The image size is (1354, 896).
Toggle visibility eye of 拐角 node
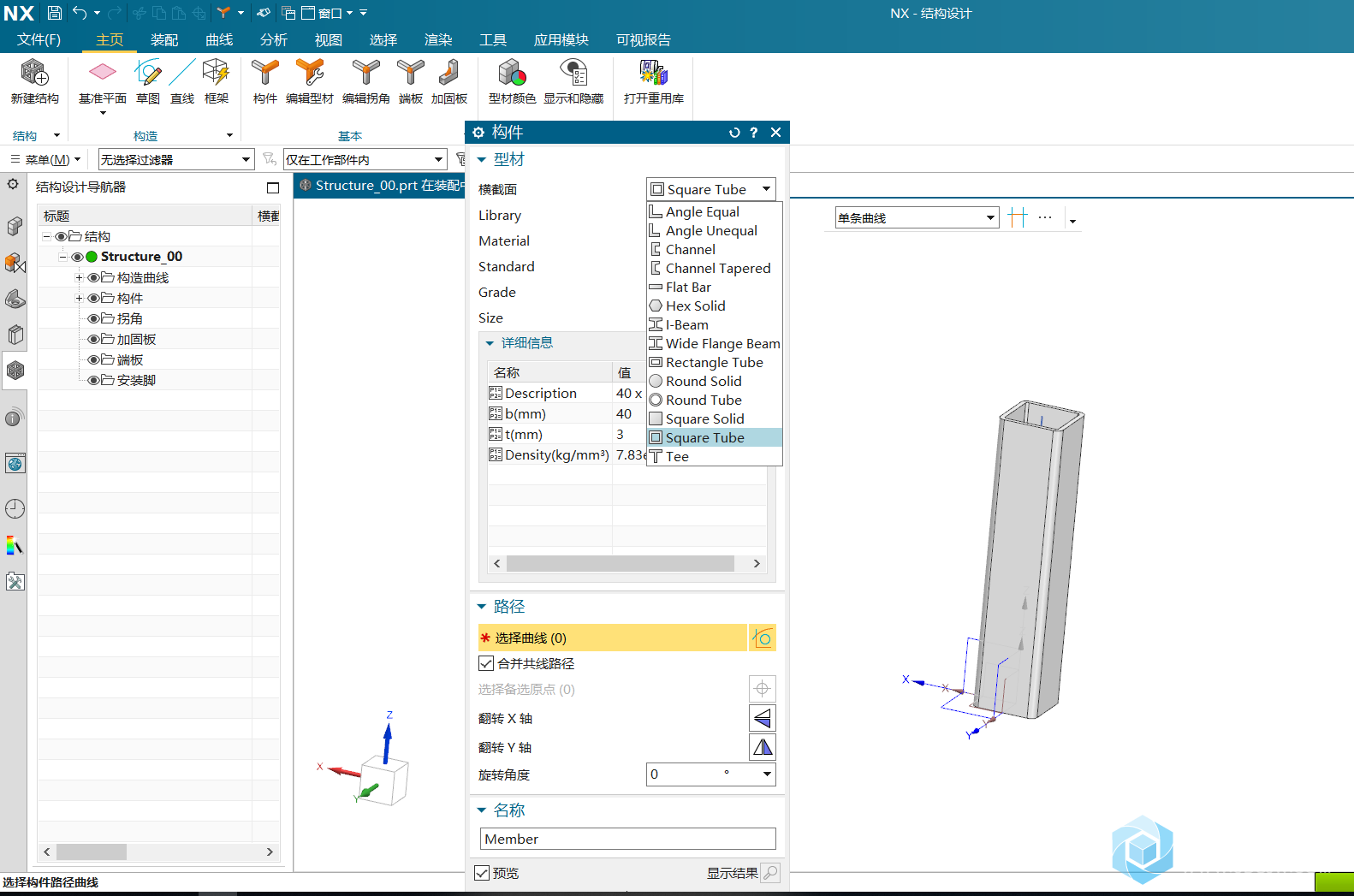click(93, 318)
